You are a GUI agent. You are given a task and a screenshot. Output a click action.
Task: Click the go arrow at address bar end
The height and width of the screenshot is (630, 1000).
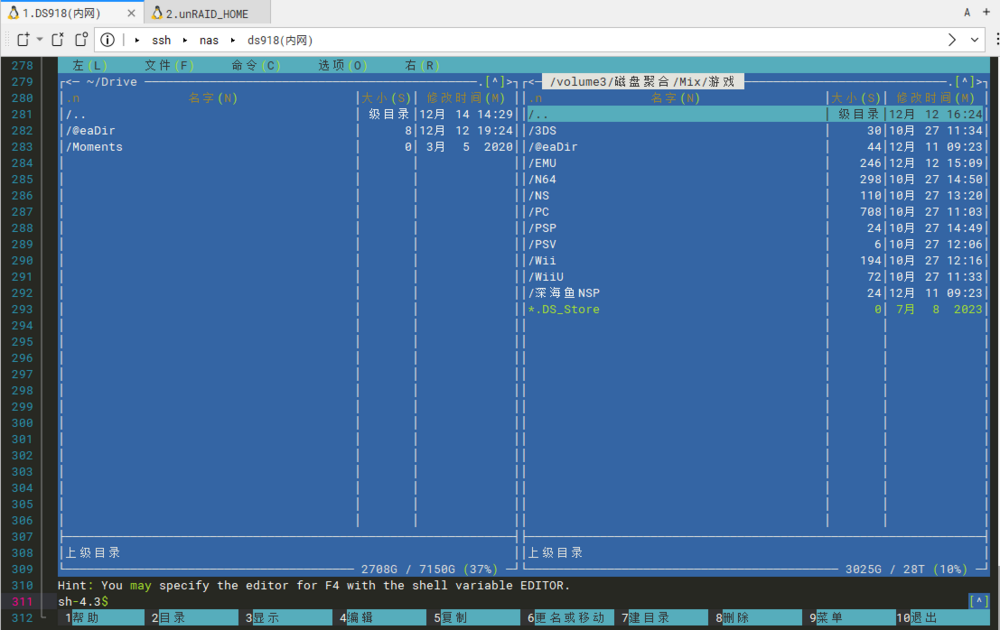click(x=952, y=40)
